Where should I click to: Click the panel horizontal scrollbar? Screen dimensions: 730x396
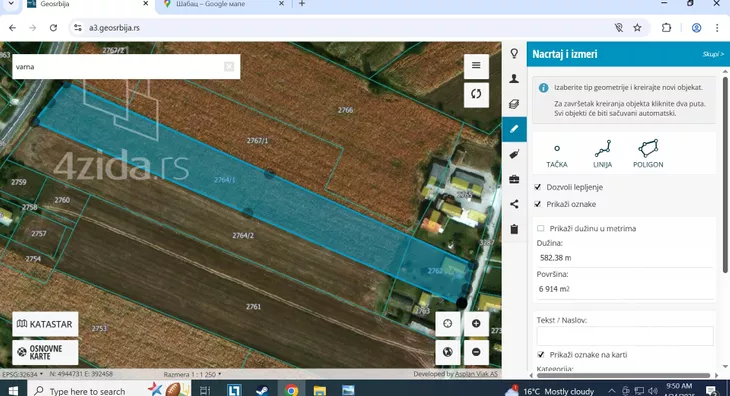tap(623, 375)
